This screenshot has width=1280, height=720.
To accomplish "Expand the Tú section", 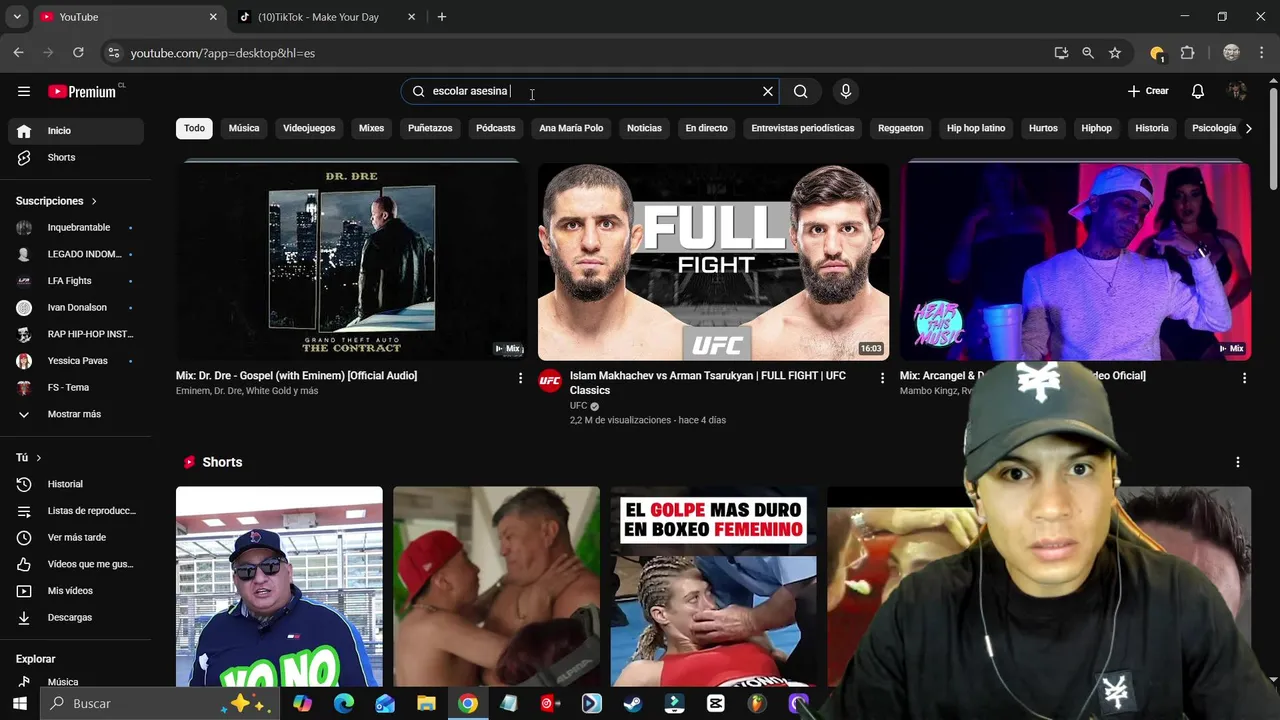I will (x=29, y=457).
